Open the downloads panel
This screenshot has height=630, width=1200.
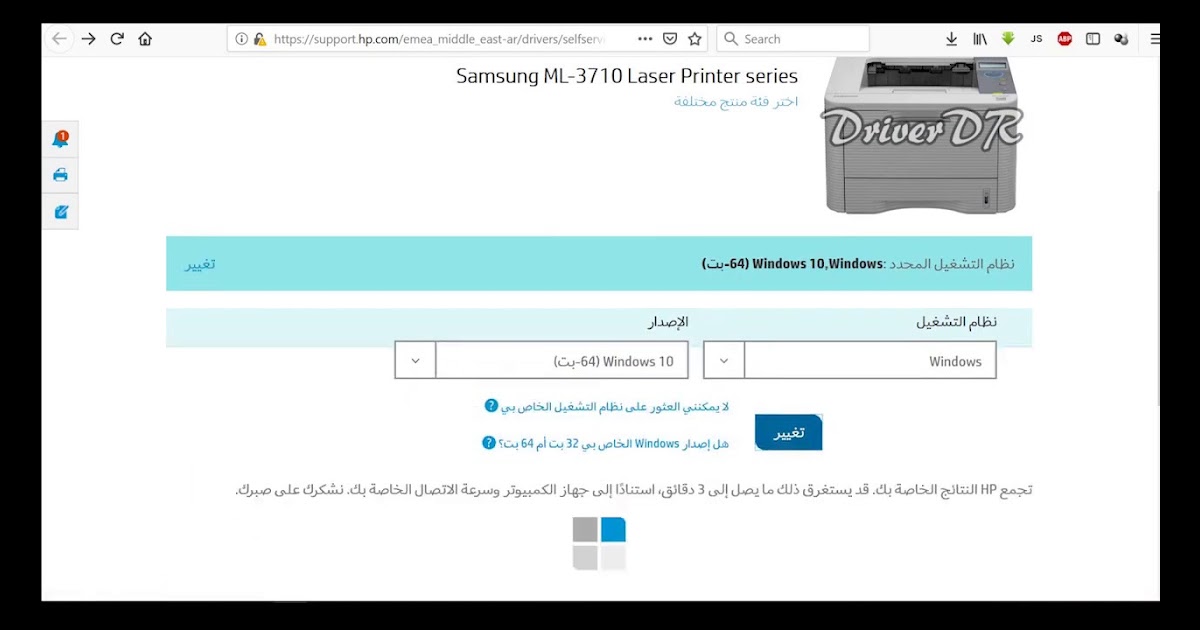point(951,39)
